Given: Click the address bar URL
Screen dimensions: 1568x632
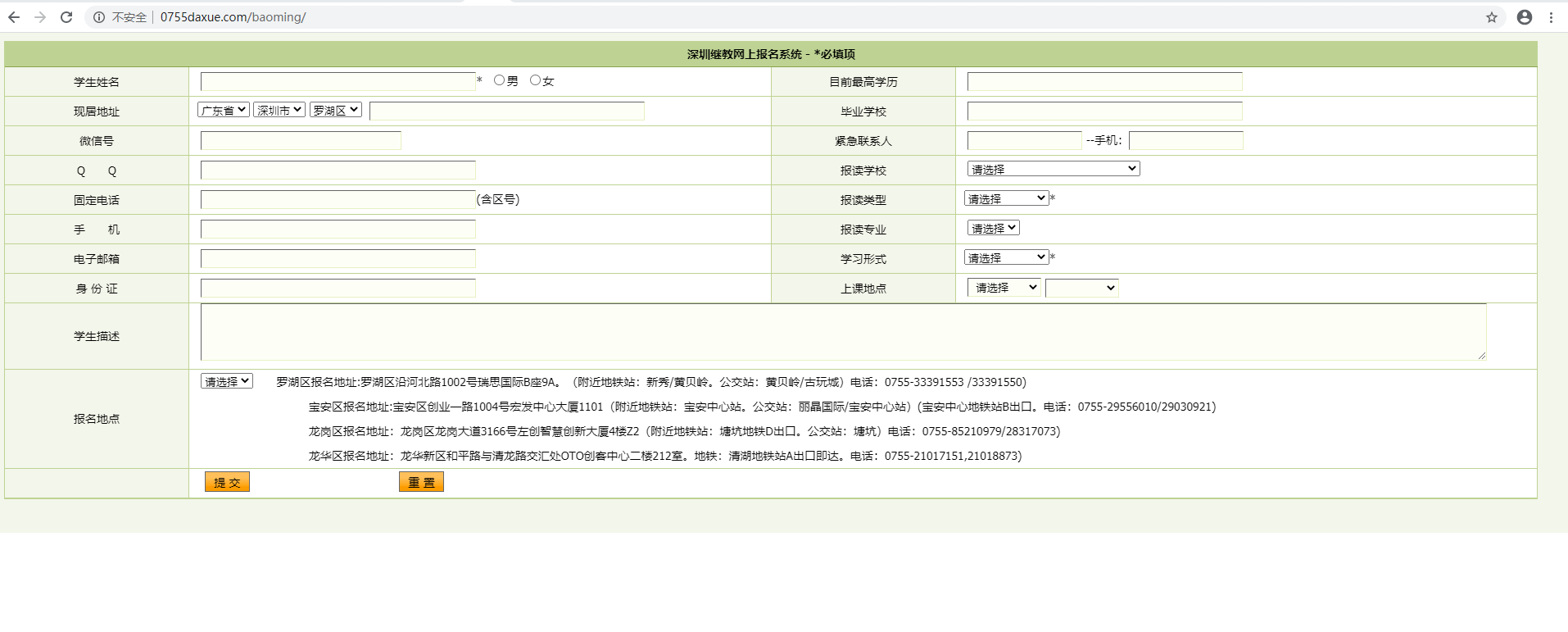Looking at the screenshot, I should coord(233,17).
